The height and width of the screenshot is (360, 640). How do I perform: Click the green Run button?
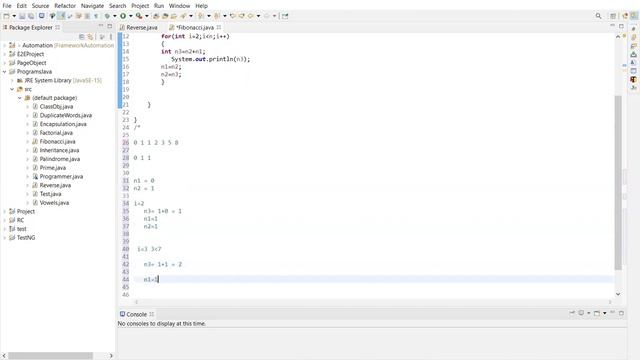[x=123, y=16]
